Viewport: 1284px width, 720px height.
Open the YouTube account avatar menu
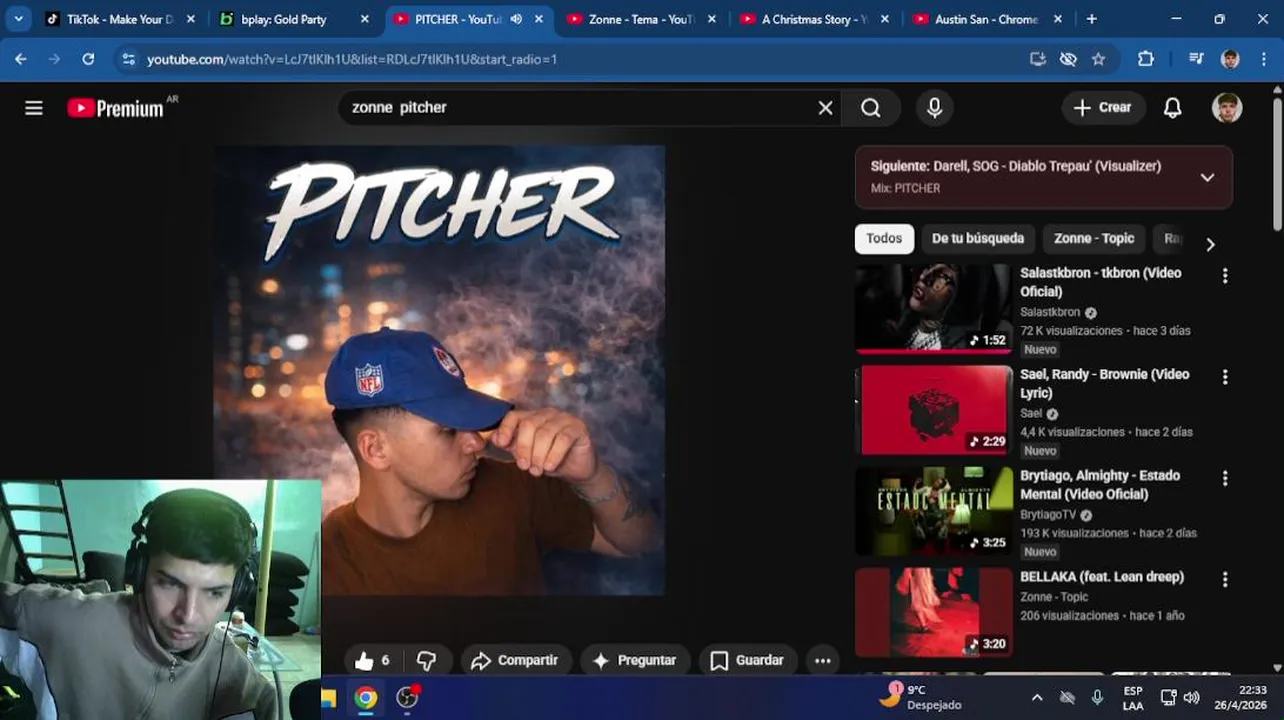pyautogui.click(x=1227, y=108)
